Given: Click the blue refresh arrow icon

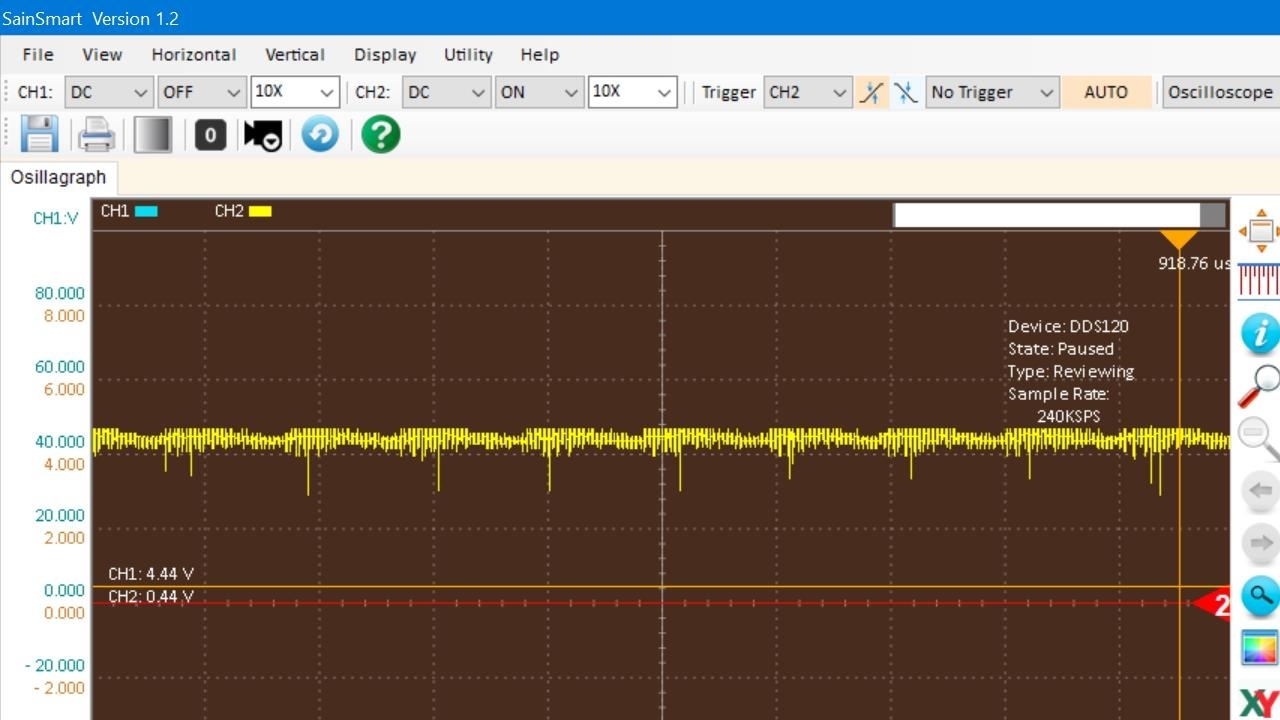Looking at the screenshot, I should (320, 134).
